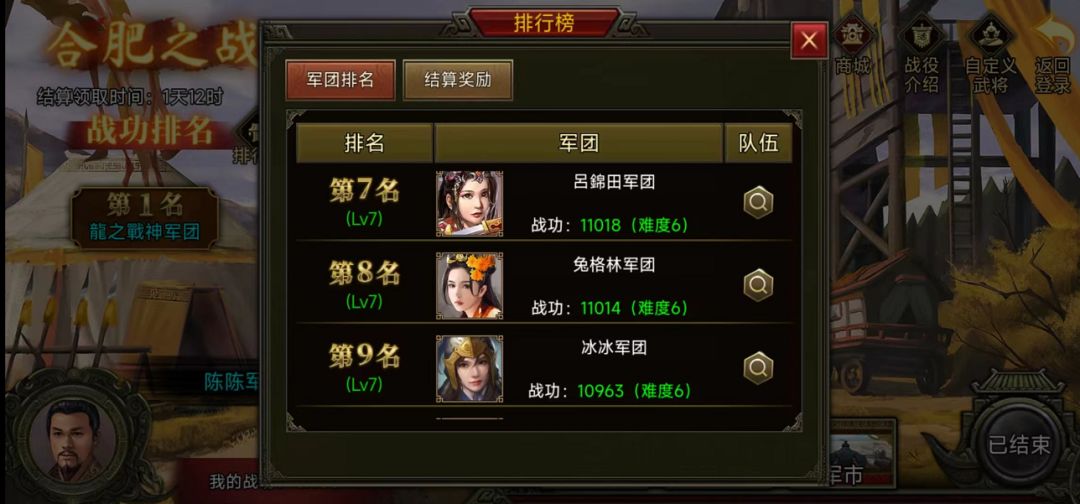Click the 排名 column header
This screenshot has height=504, width=1080.
tap(364, 143)
